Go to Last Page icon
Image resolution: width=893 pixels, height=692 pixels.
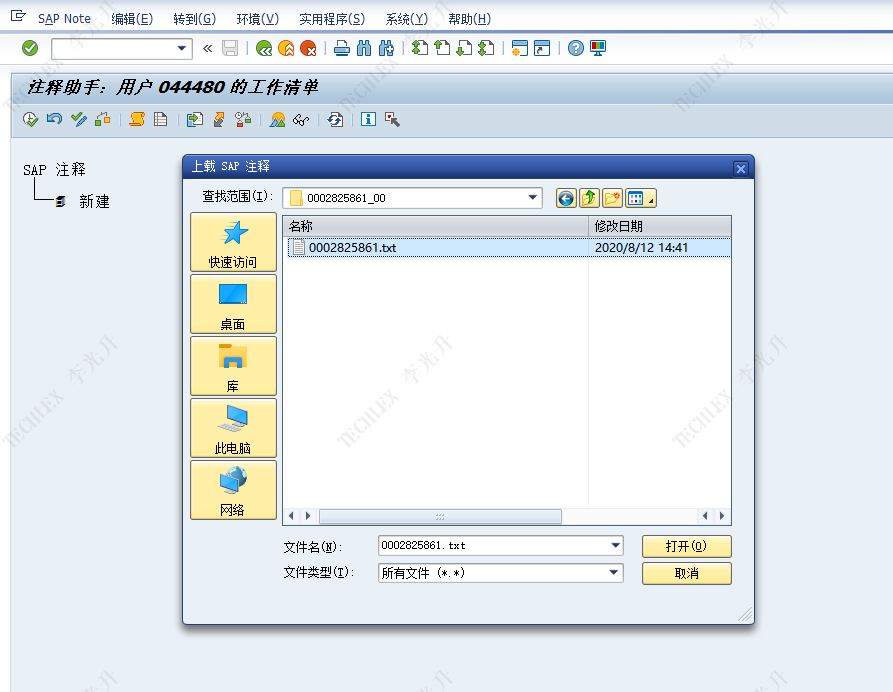click(486, 48)
